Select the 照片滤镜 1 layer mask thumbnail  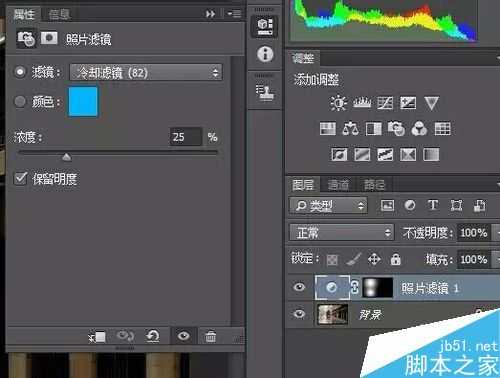[x=377, y=287]
